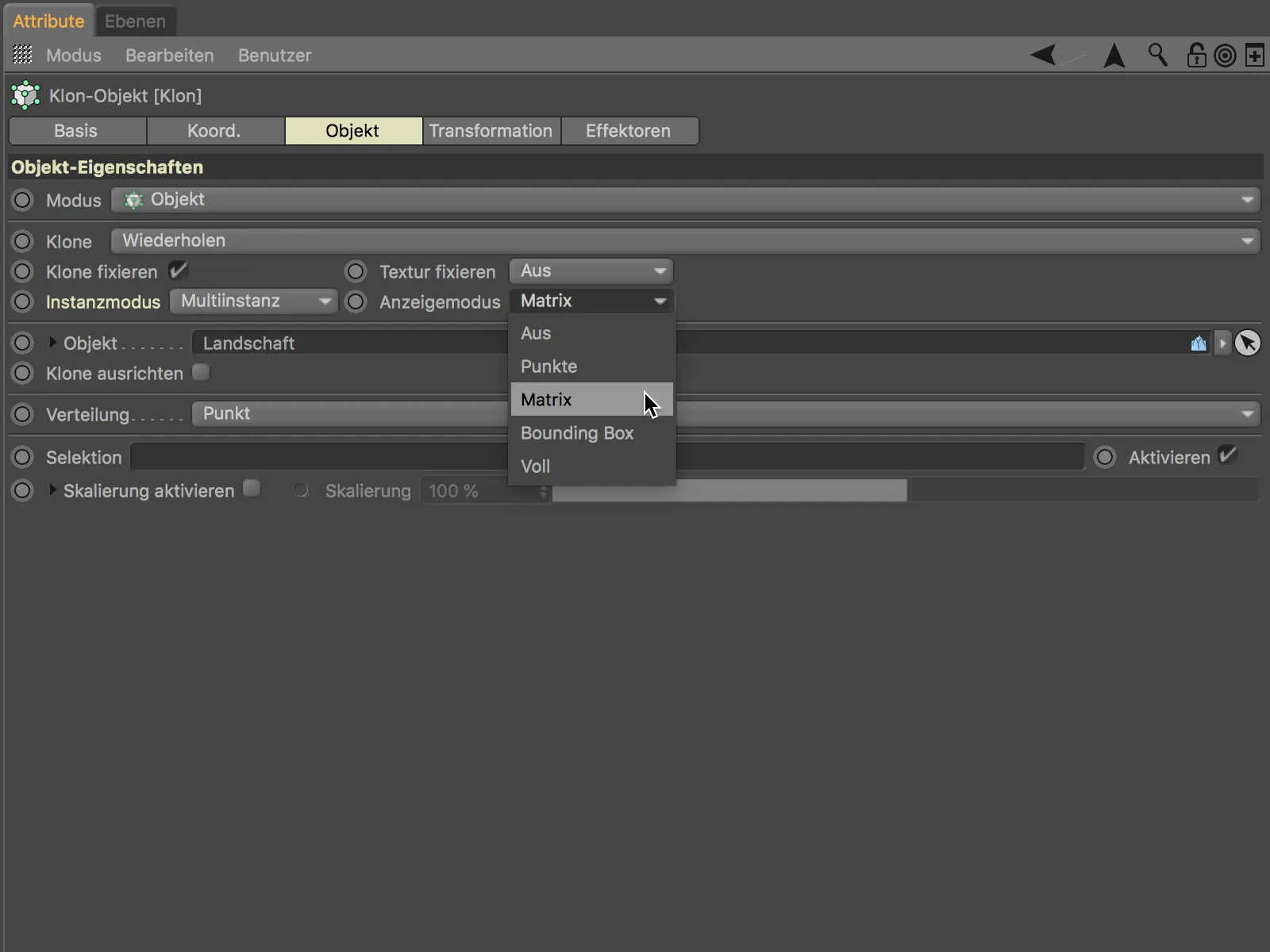Click the Skalierung slider bar

(x=906, y=490)
